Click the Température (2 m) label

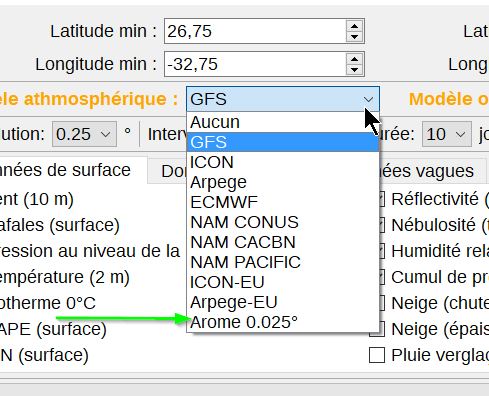65,277
